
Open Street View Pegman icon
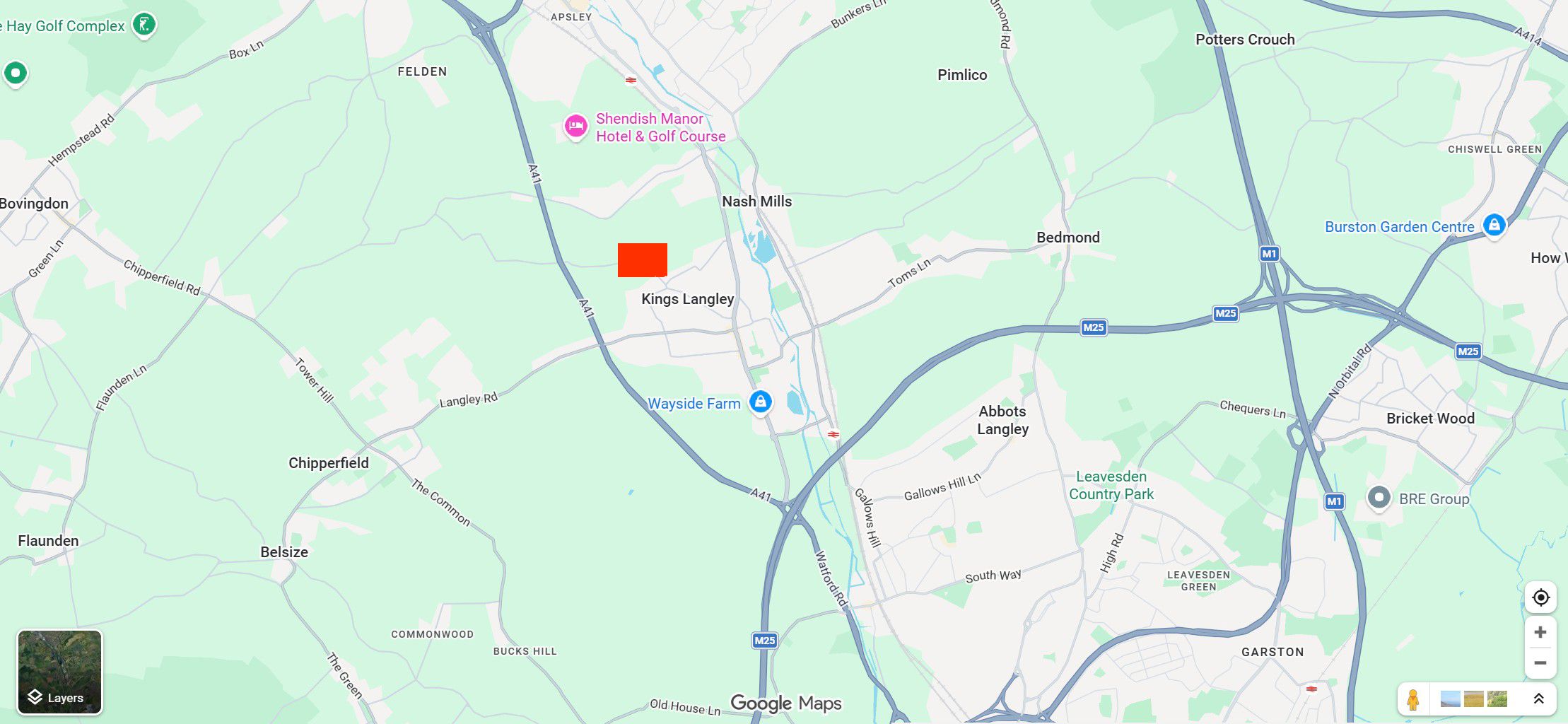pyautogui.click(x=1413, y=699)
